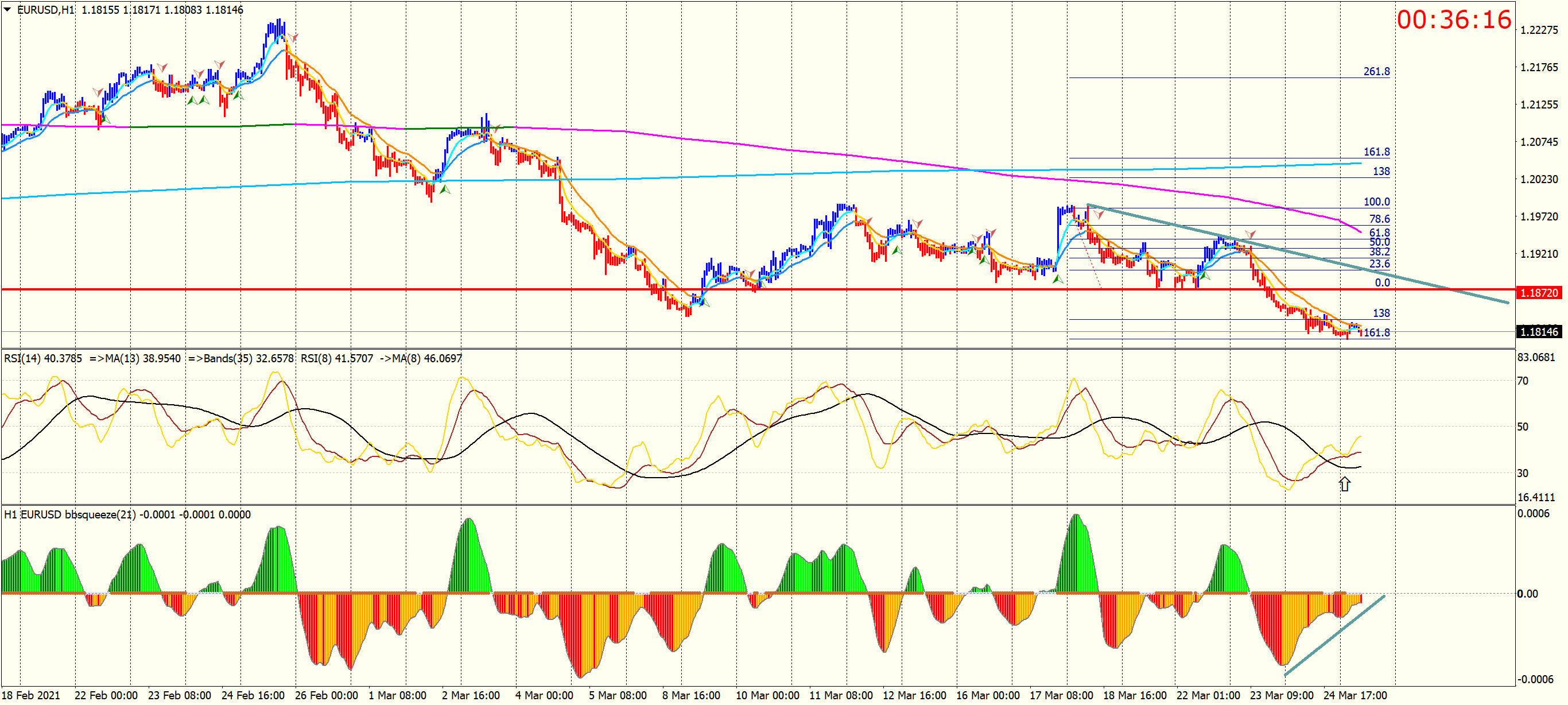Select the 100.0 Fibonacci level label
This screenshot has width=1568, height=705.
point(1376,202)
